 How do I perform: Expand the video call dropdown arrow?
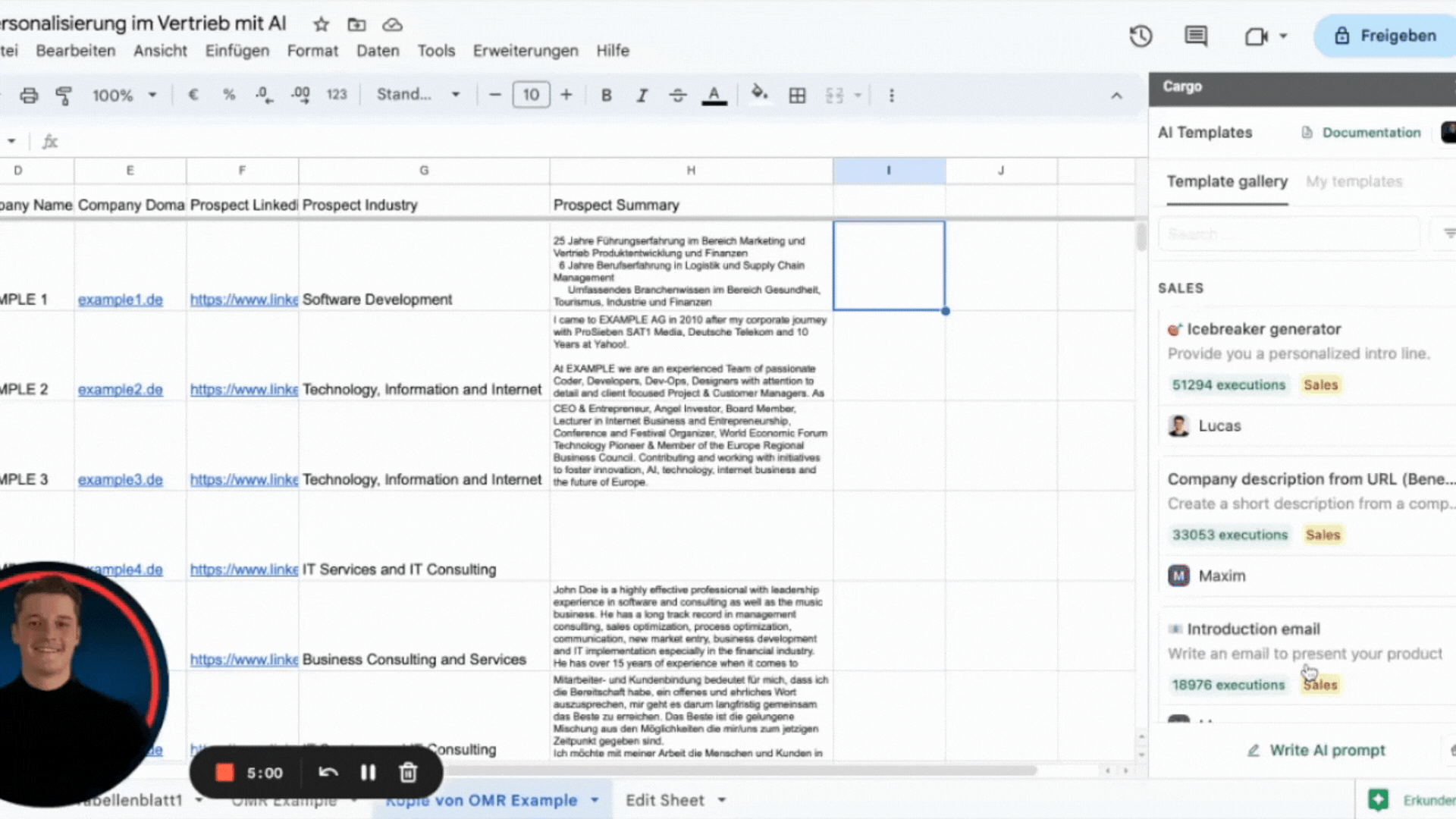coord(1283,36)
